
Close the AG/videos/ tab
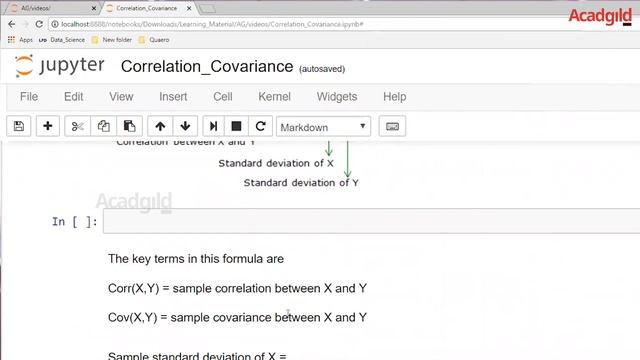pyautogui.click(x=93, y=8)
